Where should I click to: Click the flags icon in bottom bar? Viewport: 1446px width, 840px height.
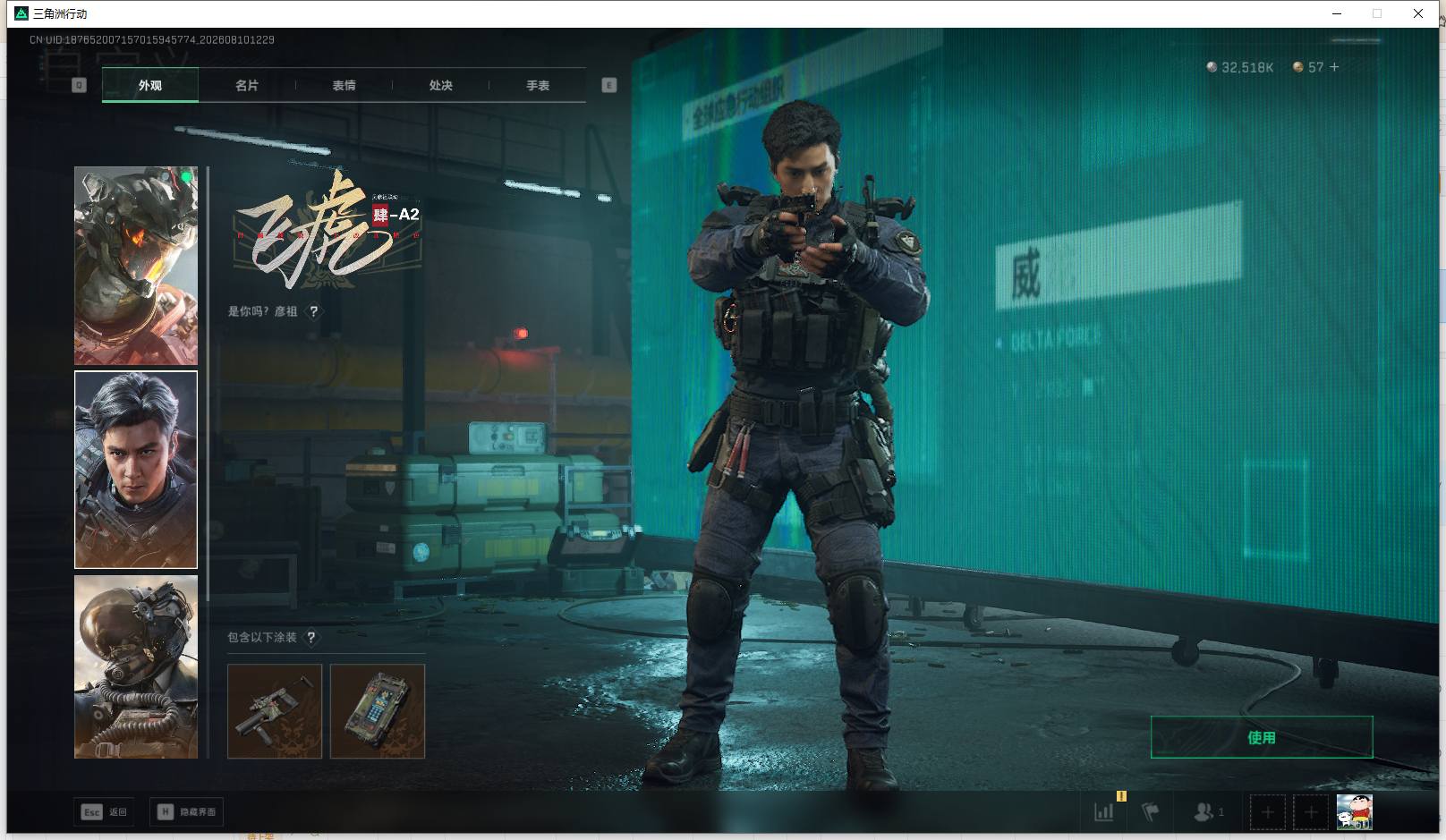coord(1151,812)
